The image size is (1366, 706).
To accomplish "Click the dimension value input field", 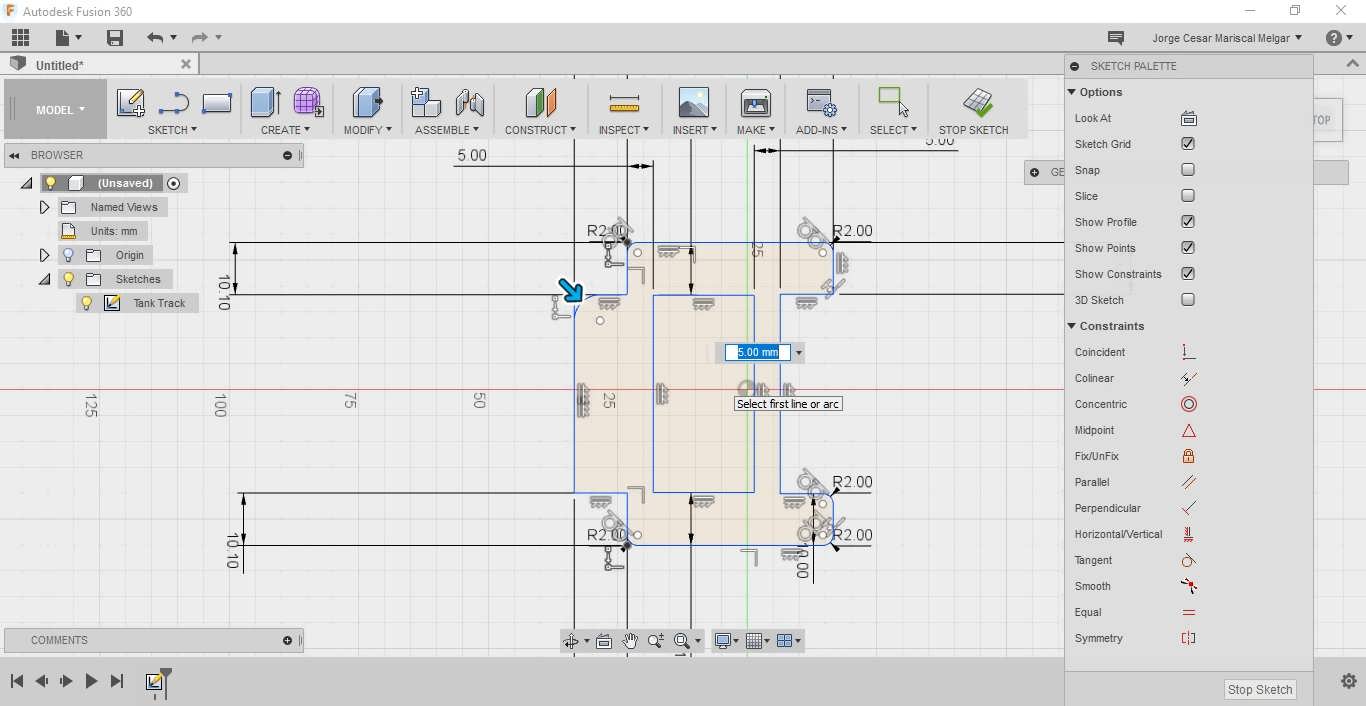I will tap(758, 352).
